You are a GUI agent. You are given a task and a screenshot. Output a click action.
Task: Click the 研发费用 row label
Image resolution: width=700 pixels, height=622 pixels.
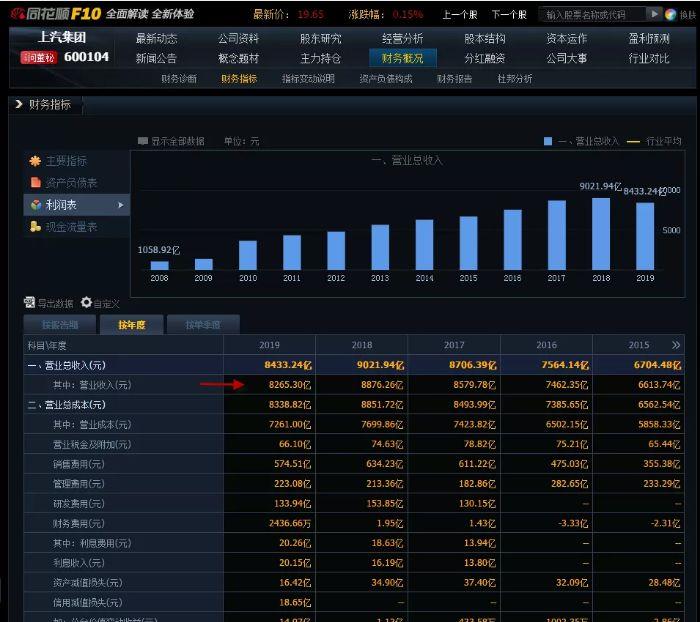point(79,504)
